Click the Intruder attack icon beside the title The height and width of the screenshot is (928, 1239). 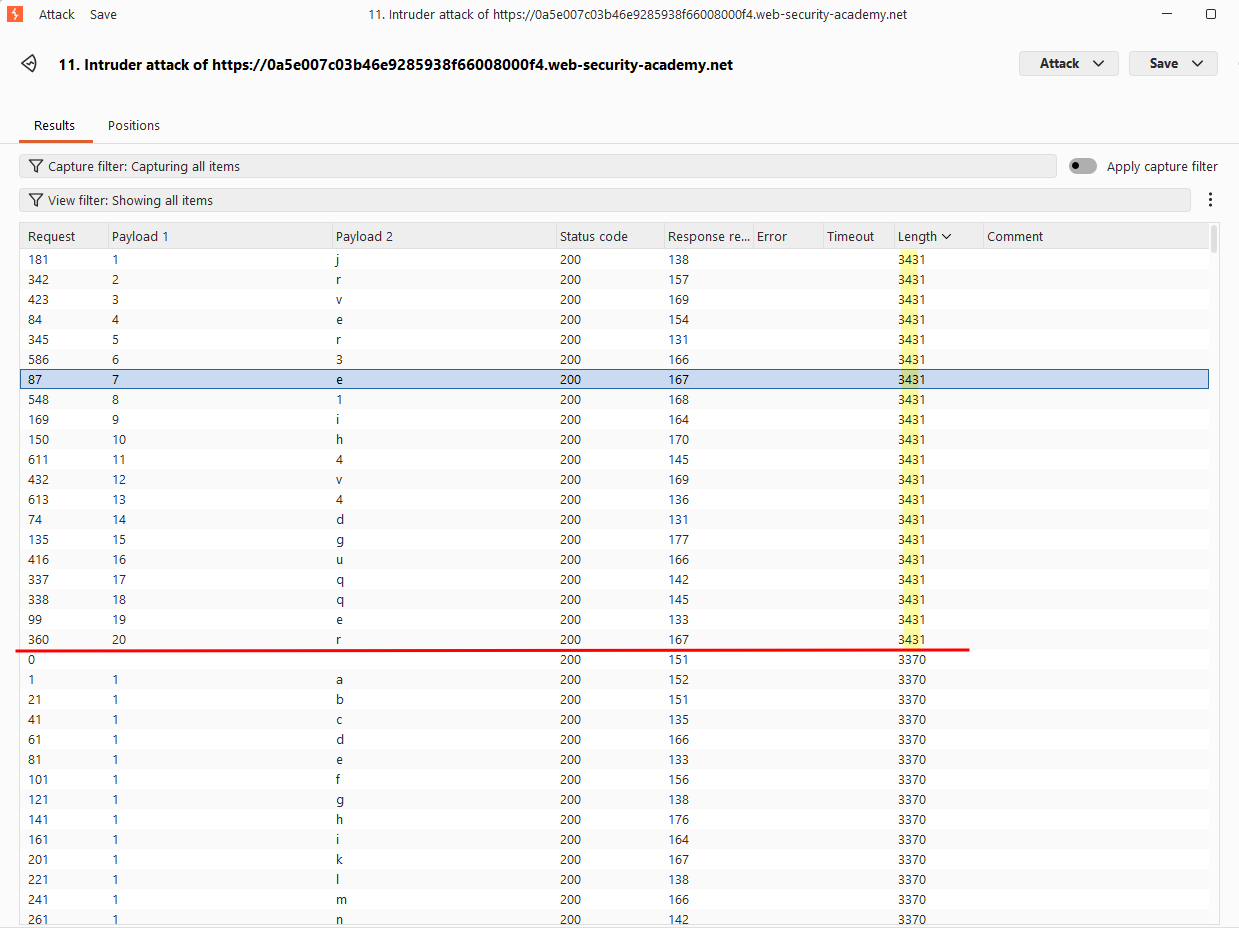click(x=29, y=64)
